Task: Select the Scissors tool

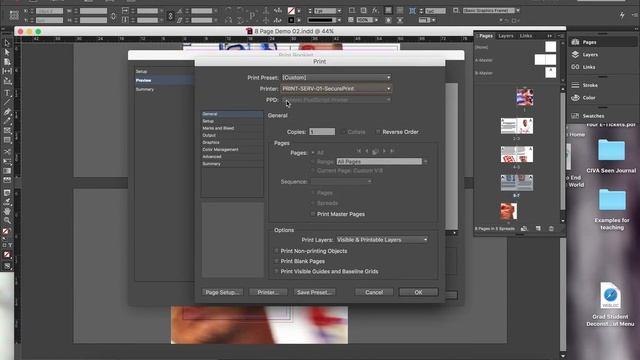Action: pos(7,151)
